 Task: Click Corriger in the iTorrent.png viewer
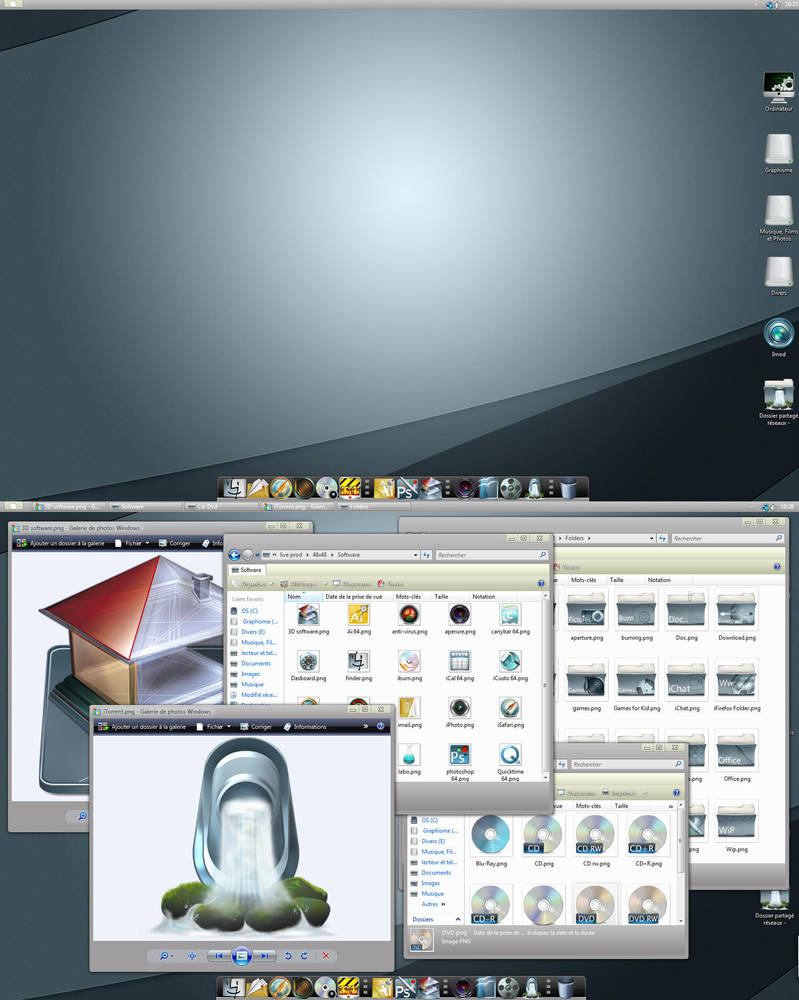[256, 726]
